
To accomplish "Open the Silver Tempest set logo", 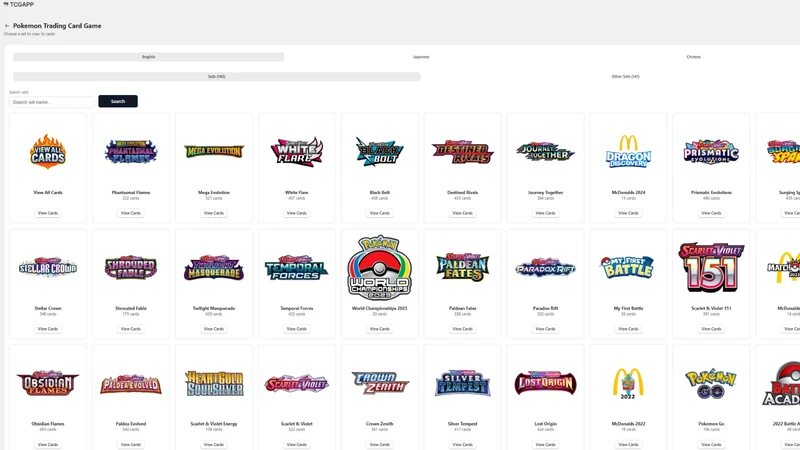I will point(462,383).
